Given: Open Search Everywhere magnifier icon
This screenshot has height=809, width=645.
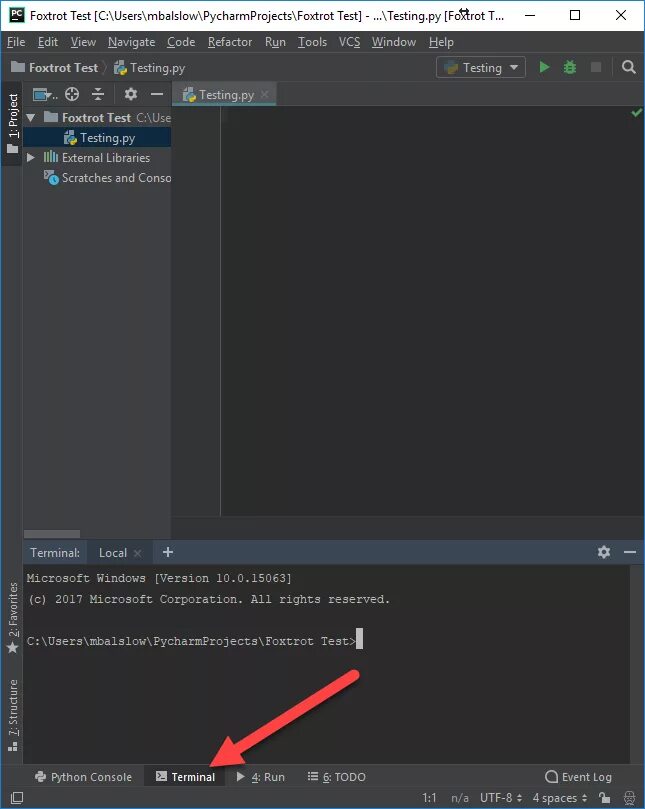Looking at the screenshot, I should pyautogui.click(x=628, y=68).
